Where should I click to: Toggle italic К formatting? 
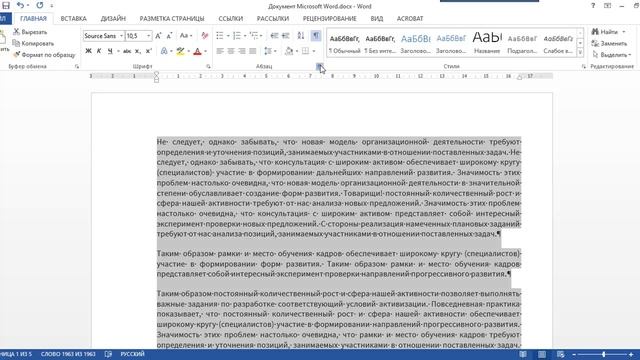pyautogui.click(x=99, y=51)
